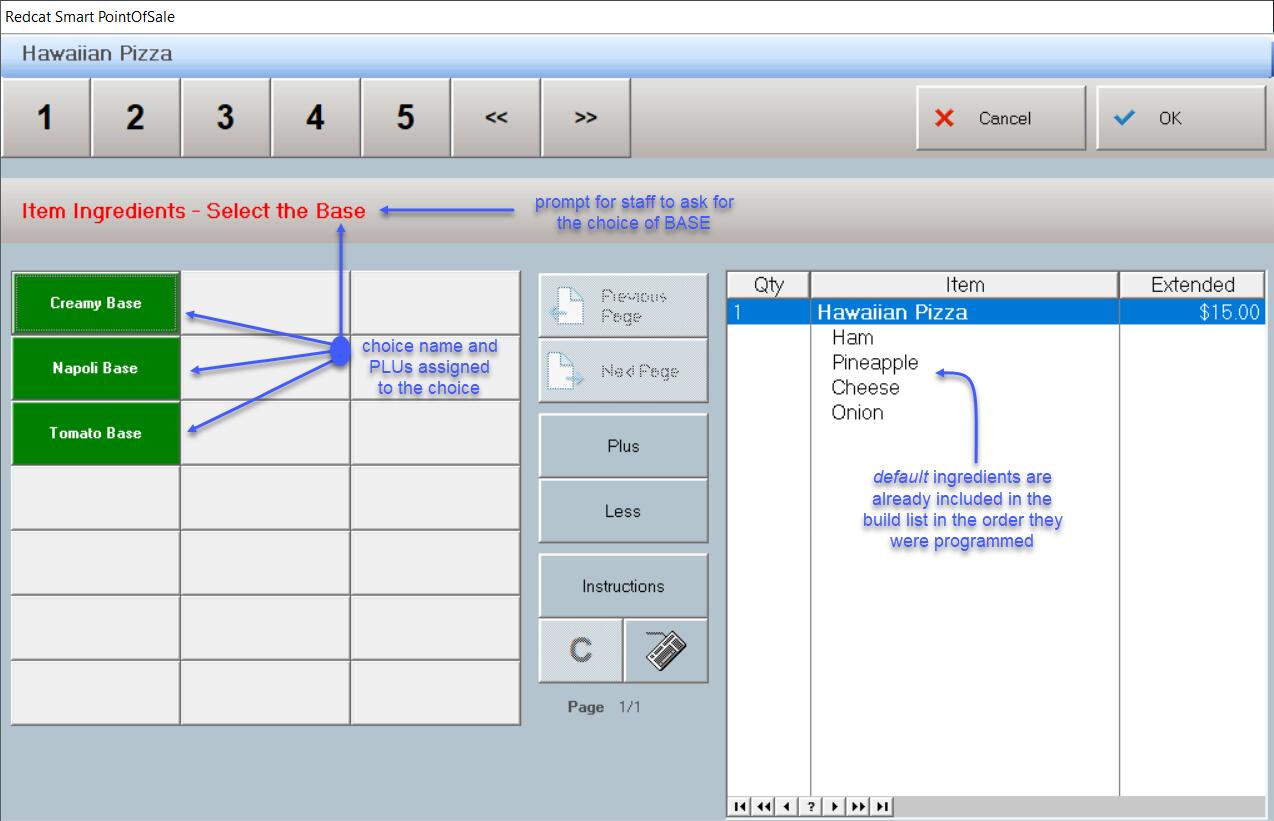Image resolution: width=1274 pixels, height=821 pixels.
Task: Go to the previous record with single left arrow
Action: coord(787,807)
